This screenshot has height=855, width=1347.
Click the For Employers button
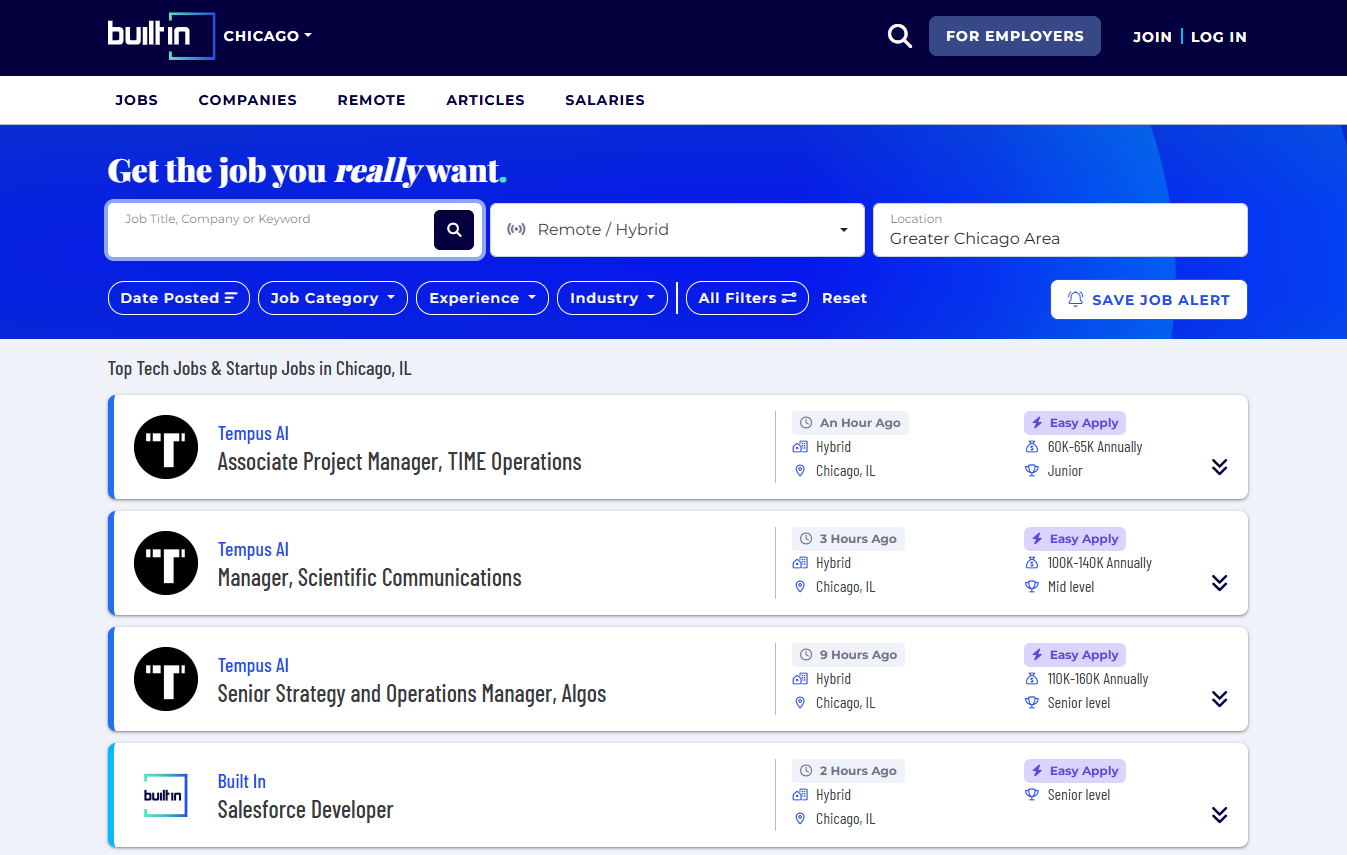pyautogui.click(x=1015, y=36)
